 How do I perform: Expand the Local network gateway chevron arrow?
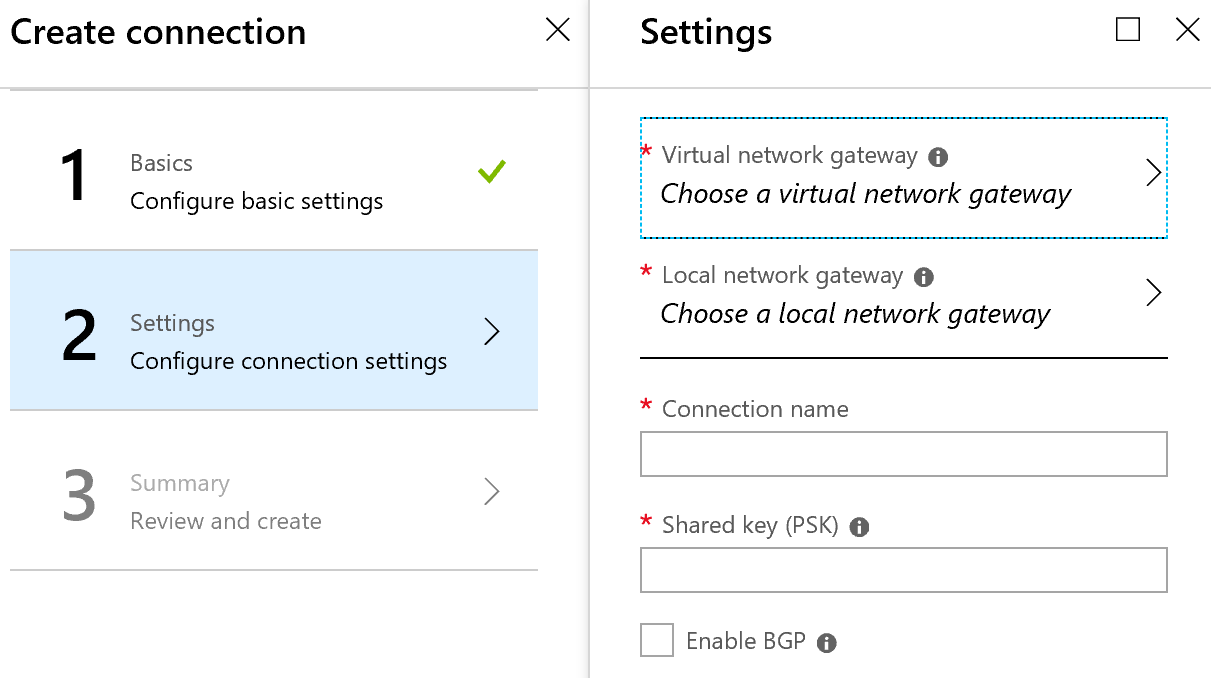coord(1154,293)
